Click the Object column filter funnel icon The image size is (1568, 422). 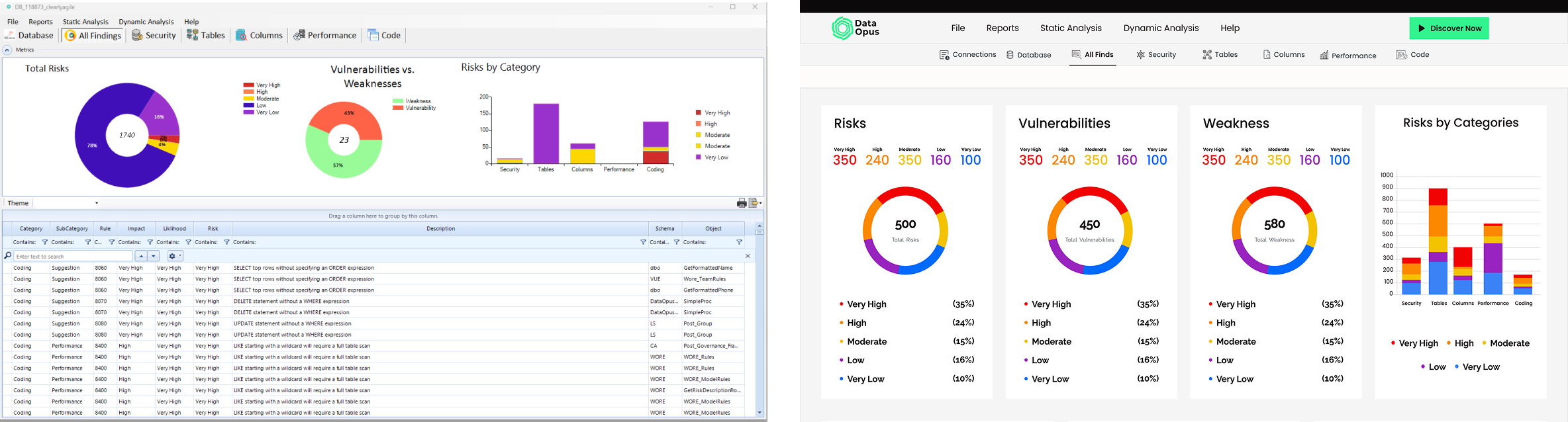pos(740,242)
